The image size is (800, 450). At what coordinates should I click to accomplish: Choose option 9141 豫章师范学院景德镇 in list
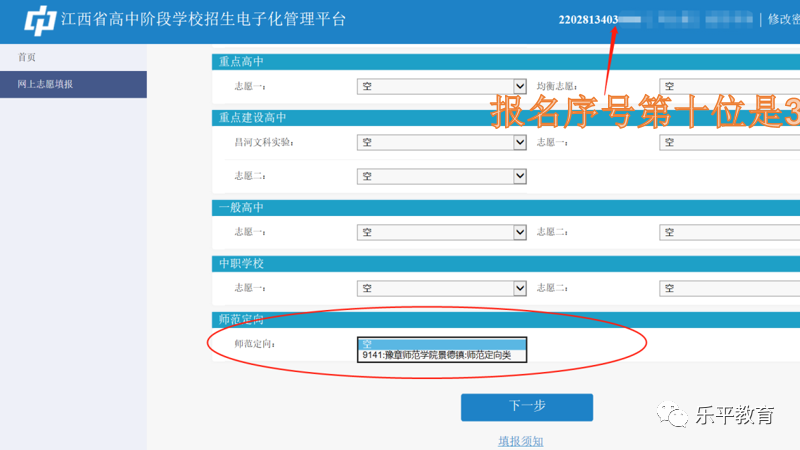tap(440, 355)
